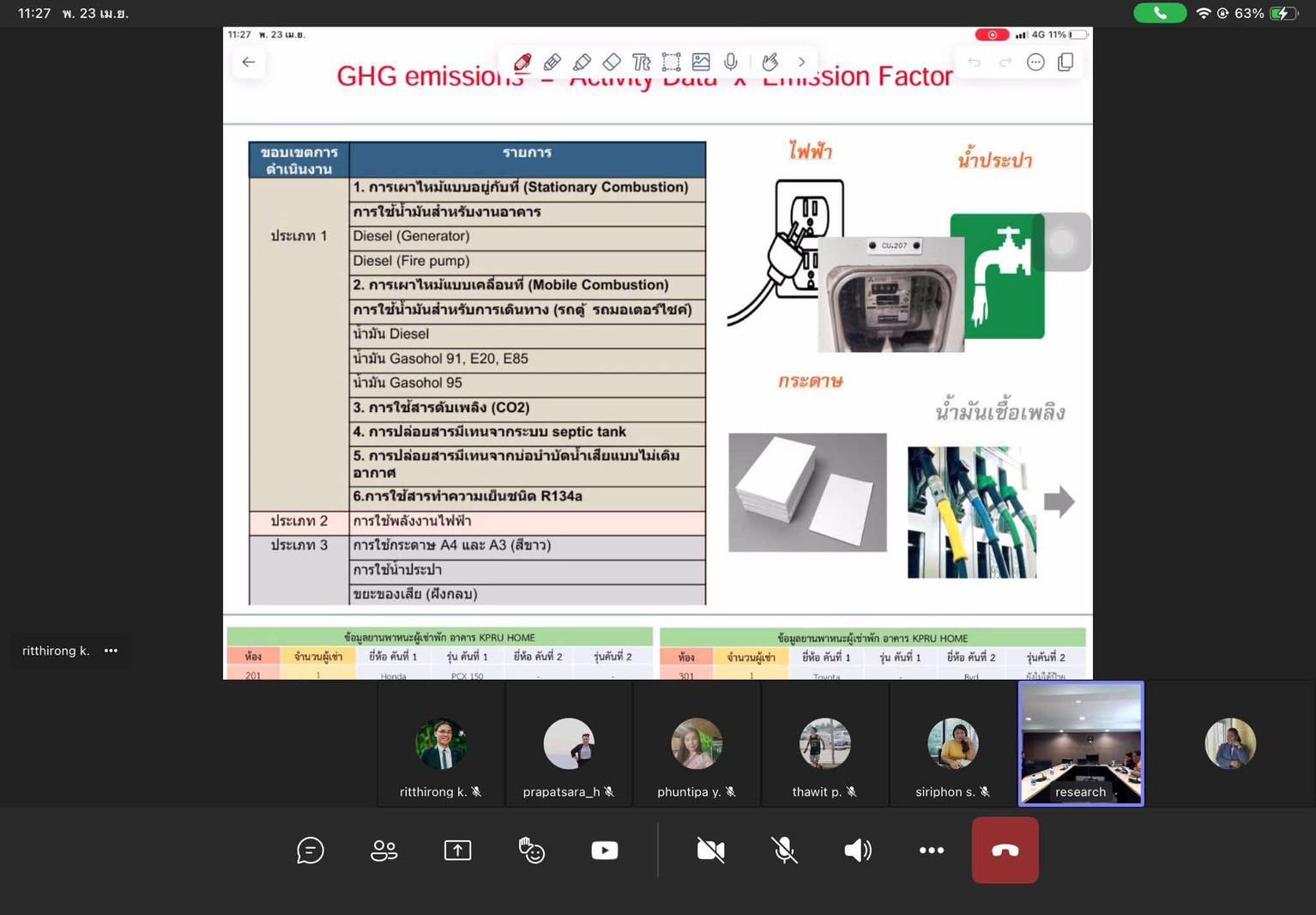Open raise hand reactions icon
1316x915 pixels.
(531, 851)
